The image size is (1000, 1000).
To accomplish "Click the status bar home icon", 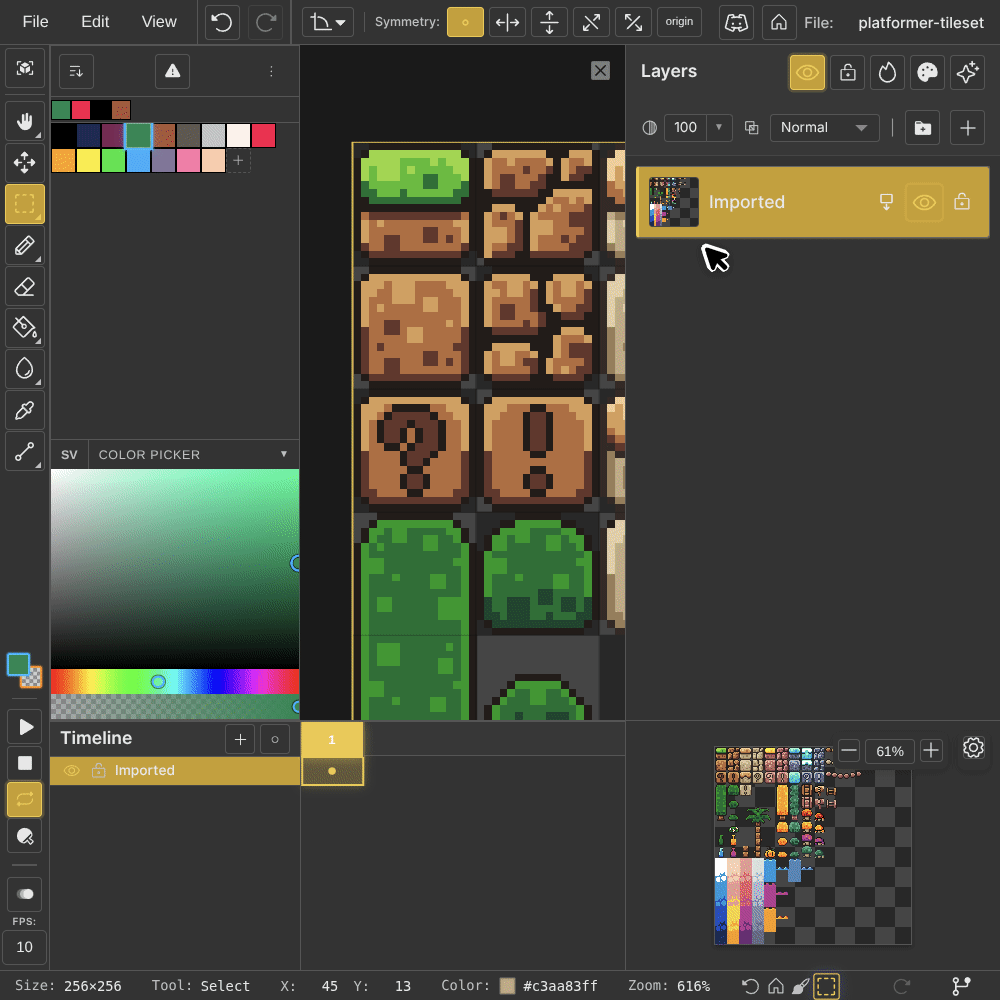I will [x=776, y=986].
